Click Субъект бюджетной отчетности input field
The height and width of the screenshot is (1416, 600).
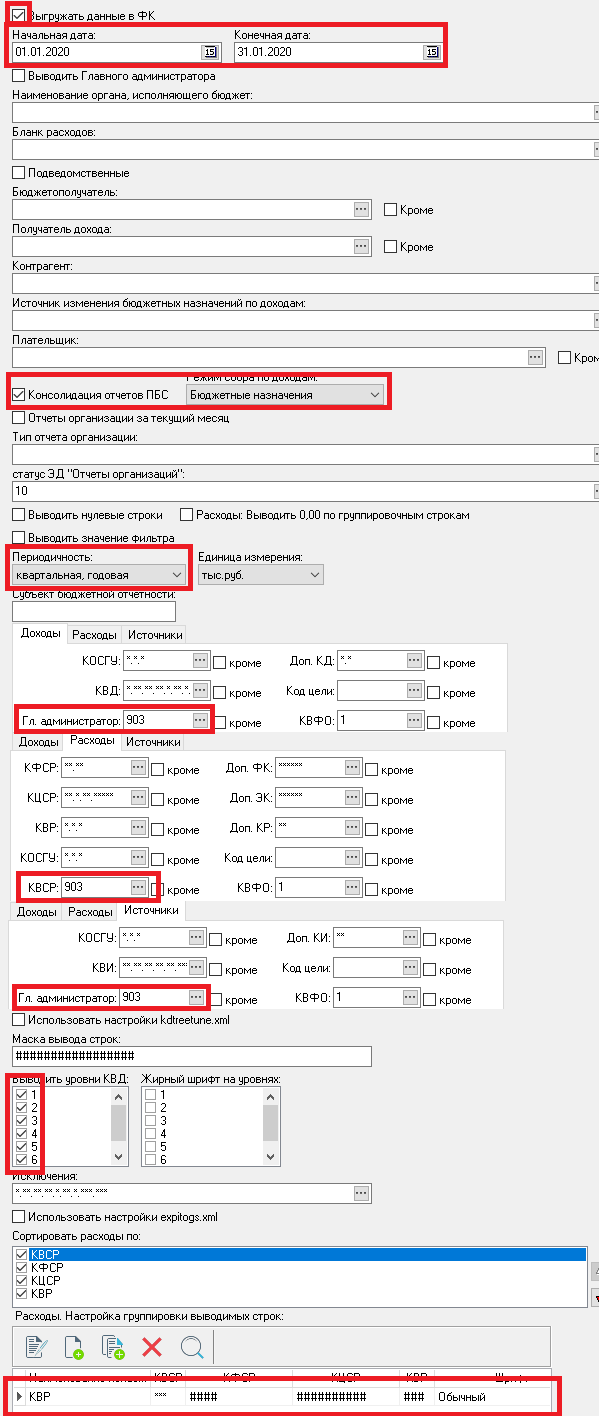tap(93, 611)
